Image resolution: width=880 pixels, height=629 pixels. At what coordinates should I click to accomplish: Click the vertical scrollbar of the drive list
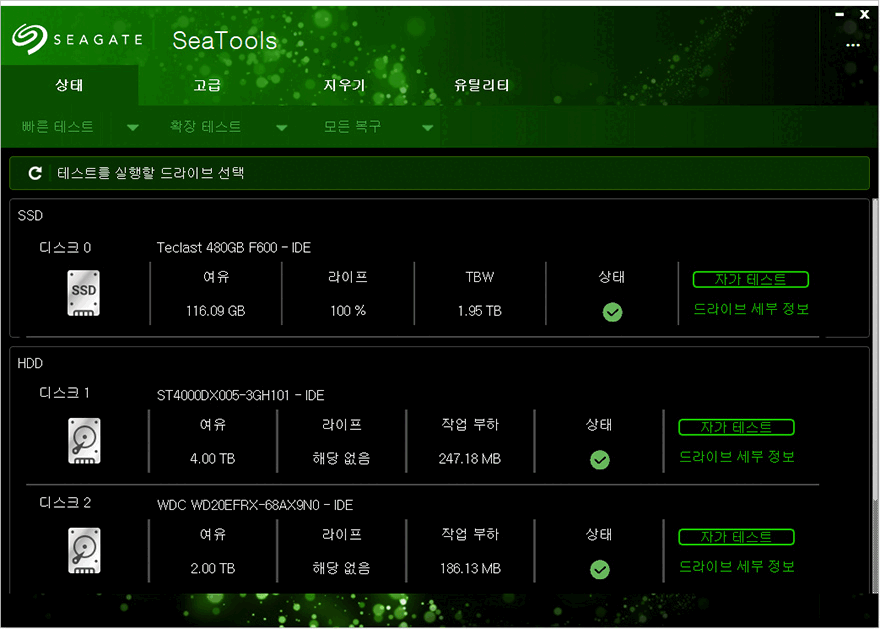coord(874,348)
